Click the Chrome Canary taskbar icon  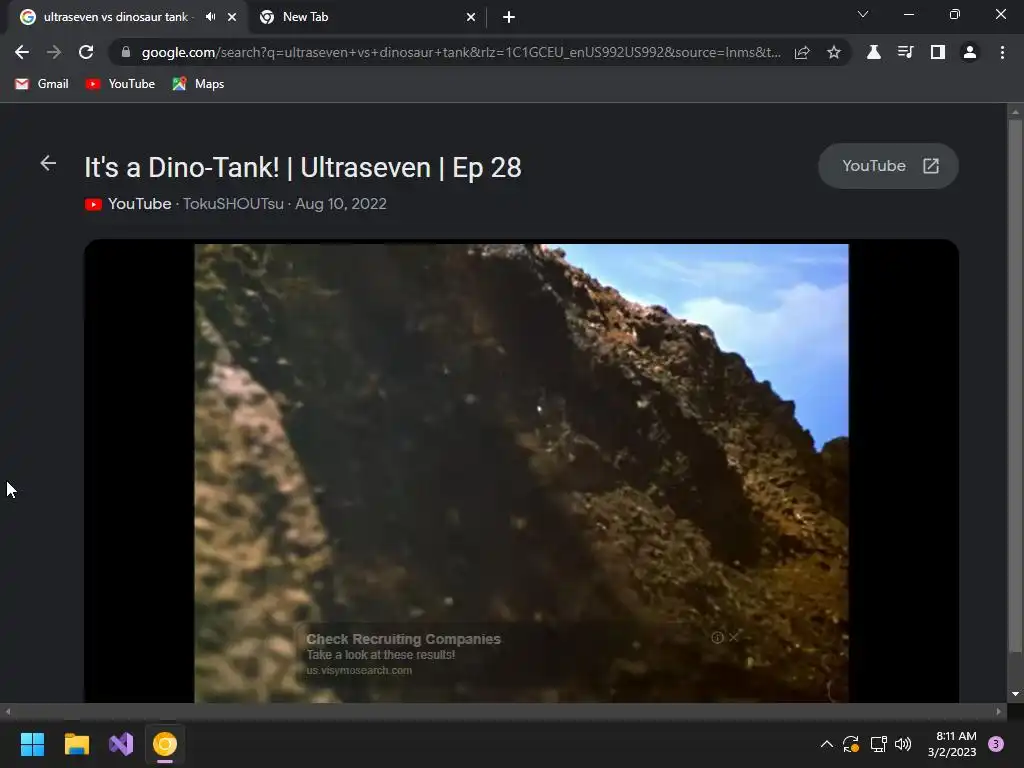(165, 744)
